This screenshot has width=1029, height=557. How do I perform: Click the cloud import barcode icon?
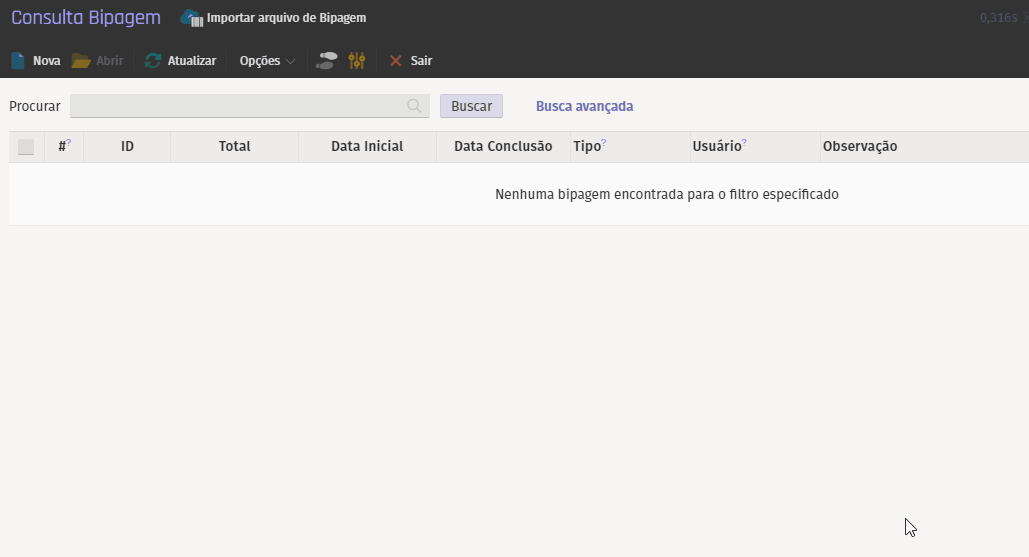[x=191, y=18]
